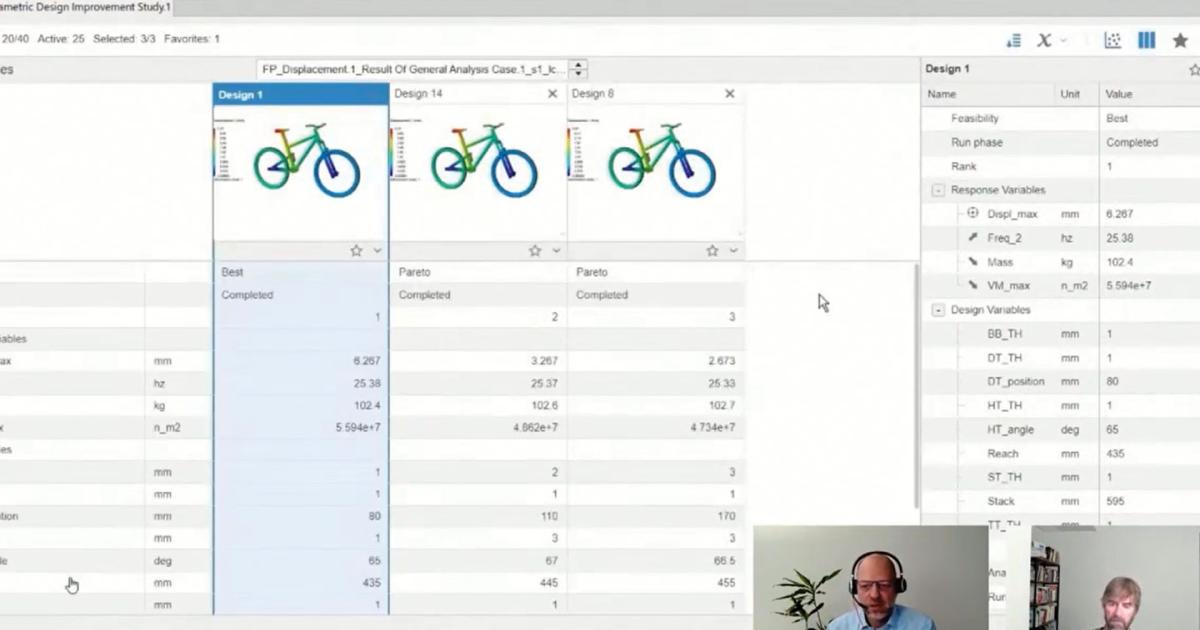Click the favorites star in the toolbar
The width and height of the screenshot is (1200, 630).
coord(1181,41)
